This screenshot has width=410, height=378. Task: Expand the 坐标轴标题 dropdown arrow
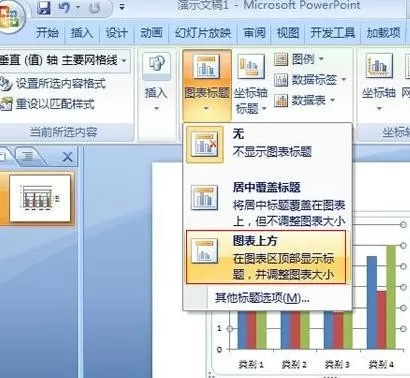264,108
